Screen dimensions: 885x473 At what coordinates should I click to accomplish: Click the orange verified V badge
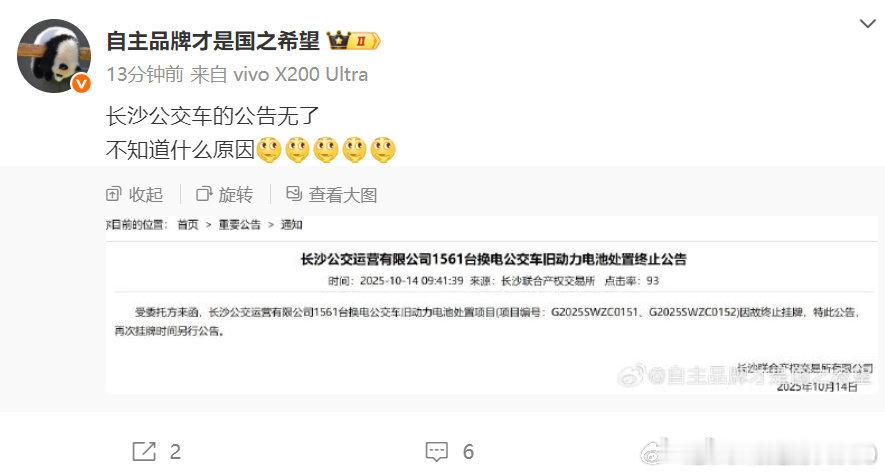[x=81, y=84]
